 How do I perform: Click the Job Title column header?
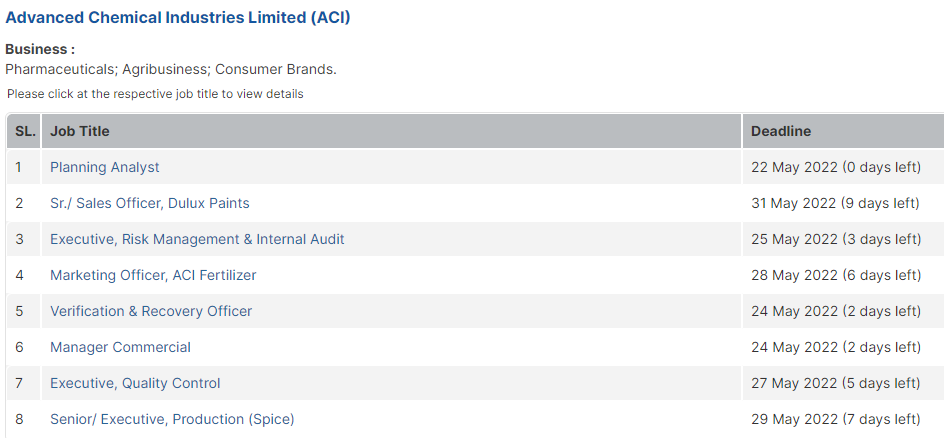pos(391,131)
